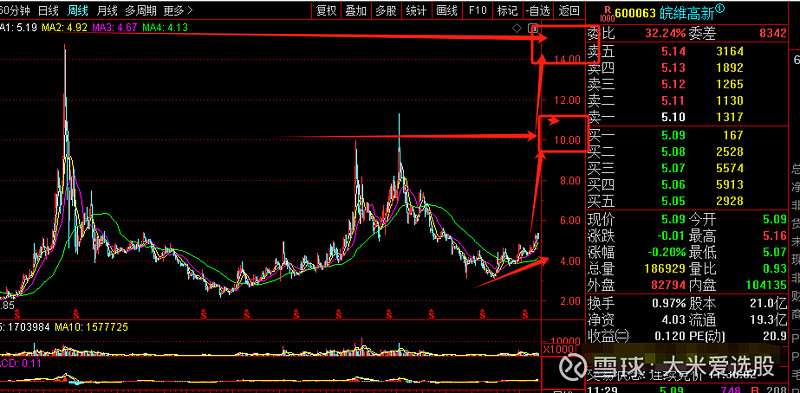800x393 pixels.
Task: Remove stock from watchlist via -自选
Action: point(538,10)
